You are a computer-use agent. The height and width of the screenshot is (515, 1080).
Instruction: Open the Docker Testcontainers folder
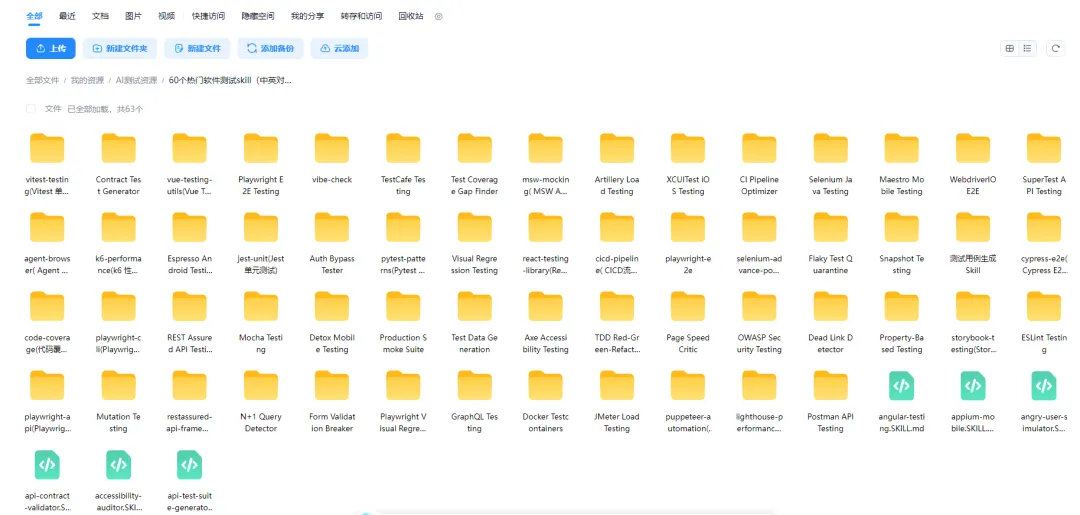[x=546, y=386]
